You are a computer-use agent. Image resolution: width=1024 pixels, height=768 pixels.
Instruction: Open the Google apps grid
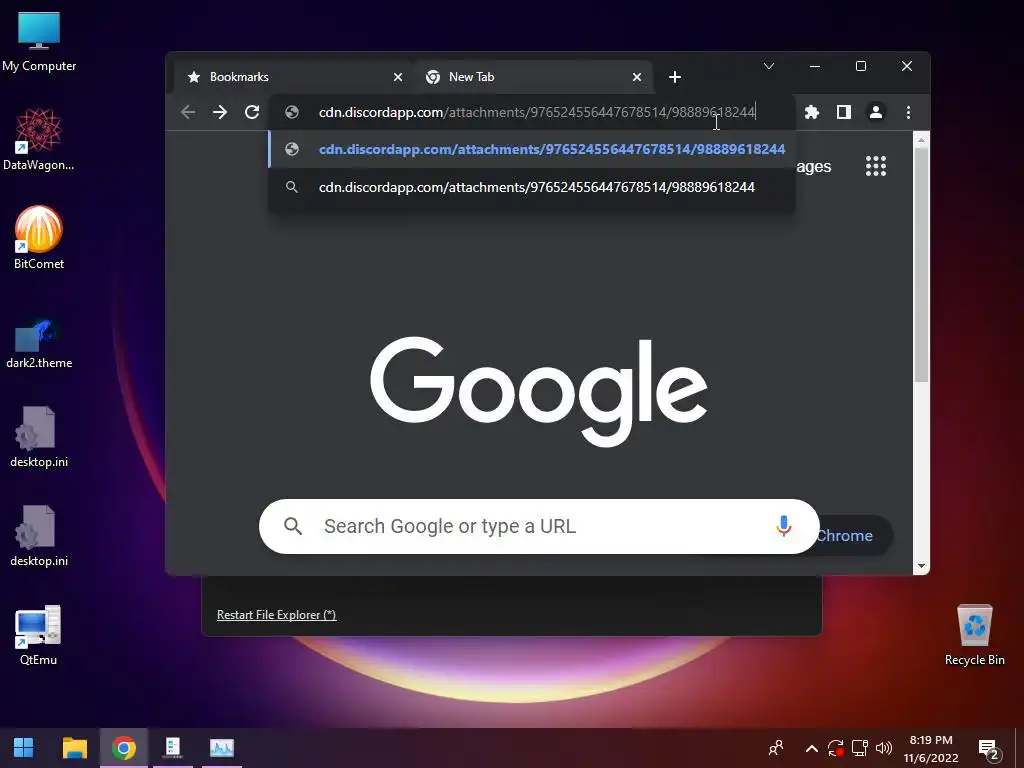pos(876,166)
